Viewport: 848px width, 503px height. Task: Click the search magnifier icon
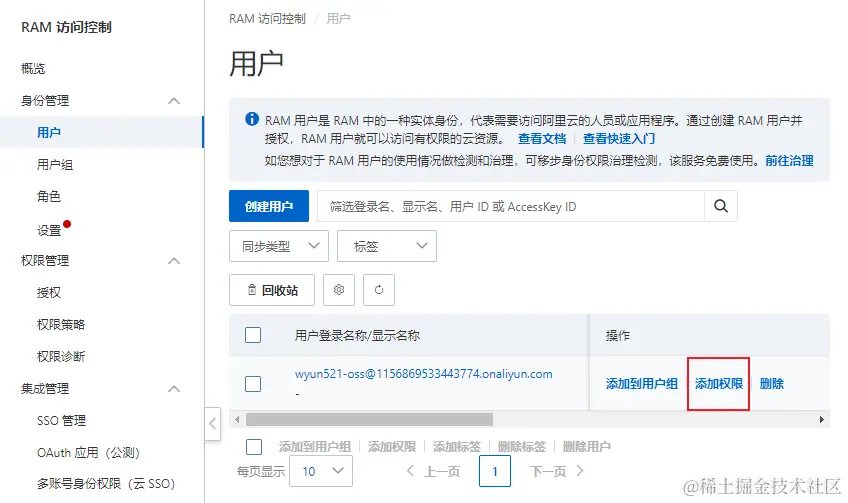720,206
